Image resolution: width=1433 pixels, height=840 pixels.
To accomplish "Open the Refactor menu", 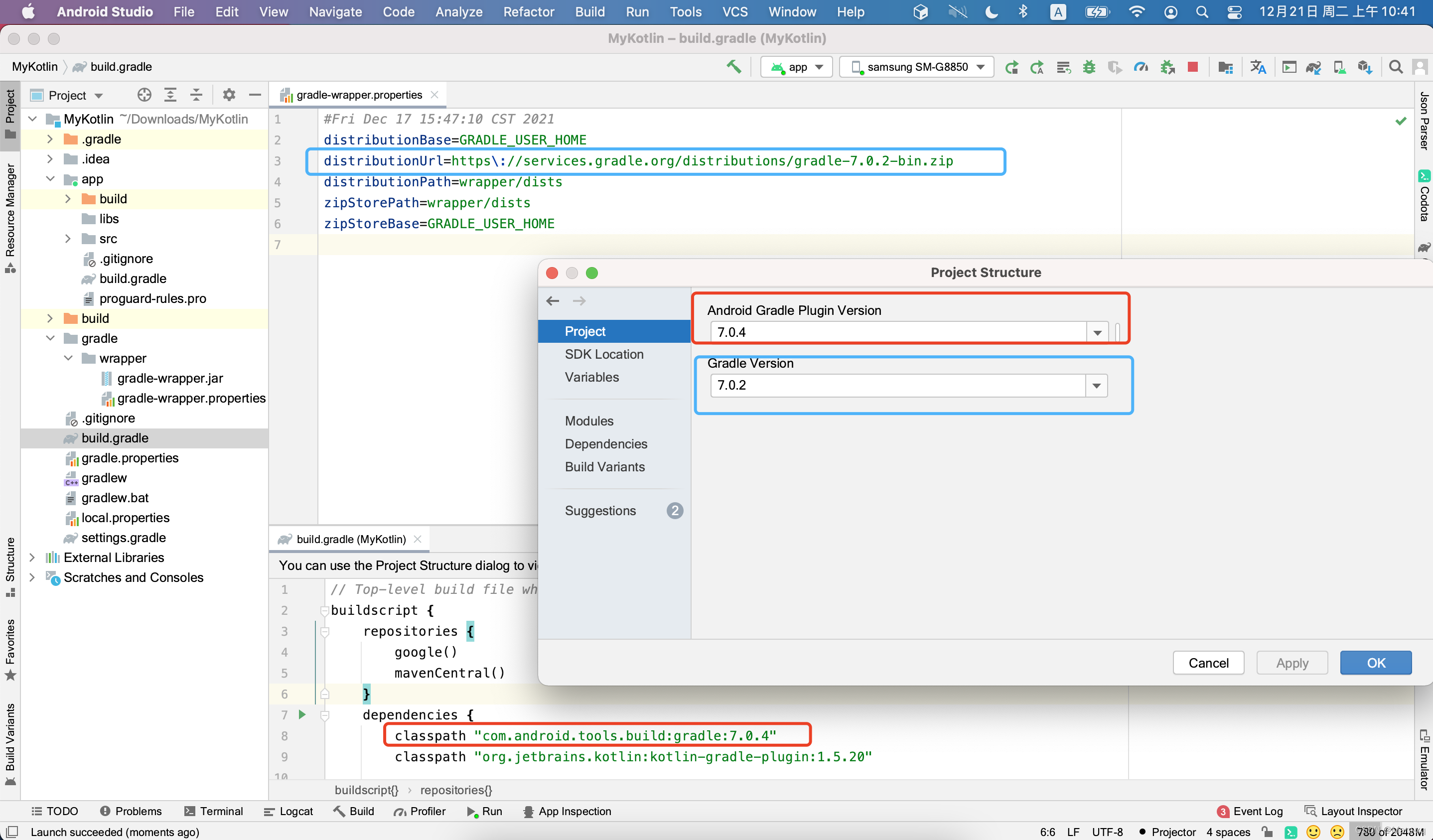I will pyautogui.click(x=528, y=12).
